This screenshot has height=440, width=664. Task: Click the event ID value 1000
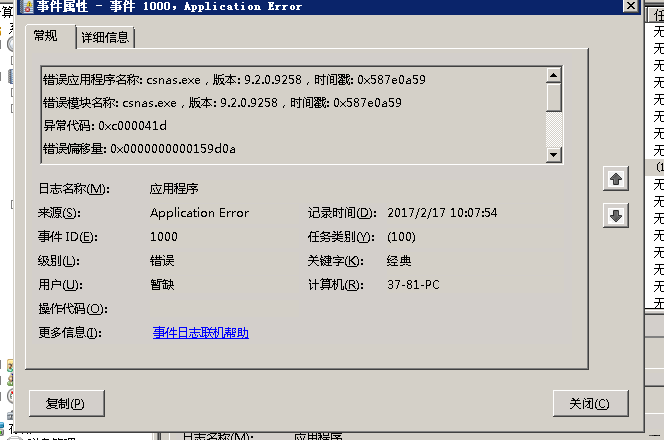(164, 237)
